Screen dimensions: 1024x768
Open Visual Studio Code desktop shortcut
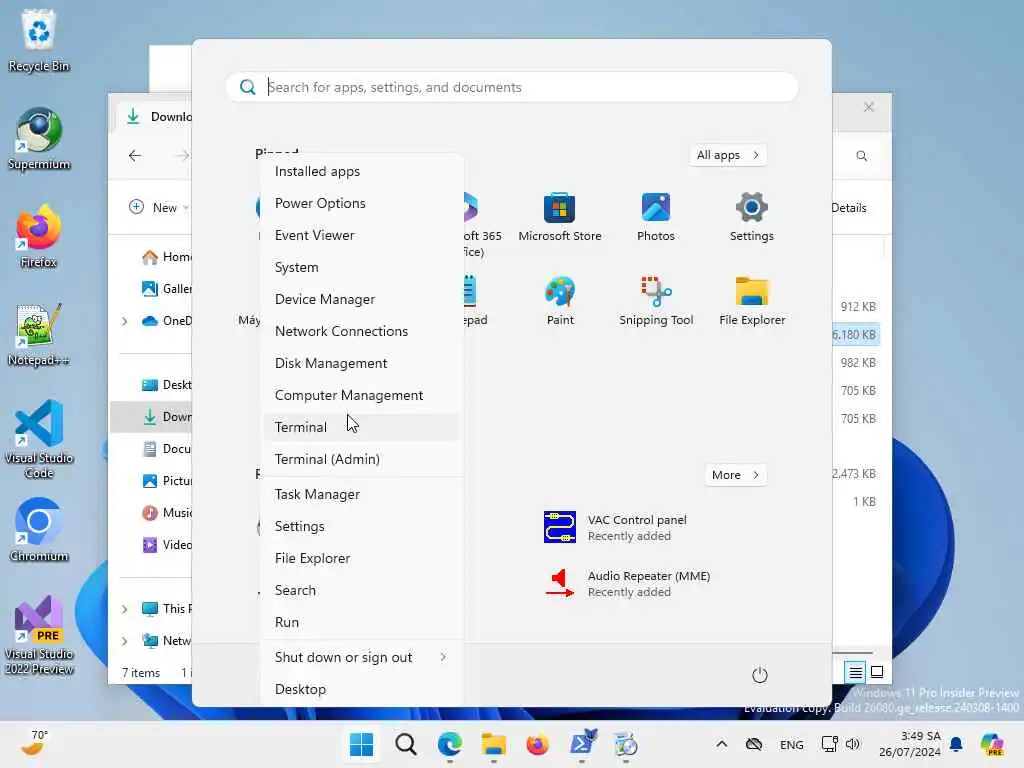(39, 440)
